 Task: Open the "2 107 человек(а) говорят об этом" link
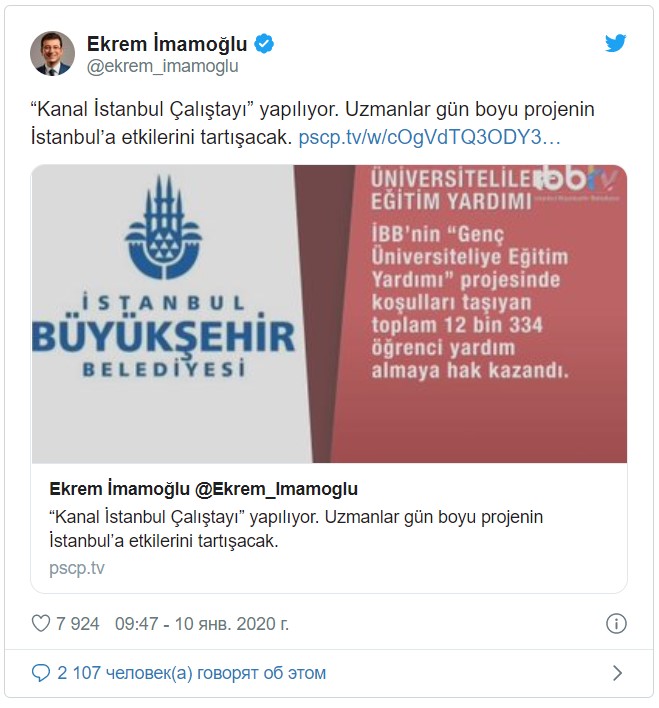tap(192, 673)
